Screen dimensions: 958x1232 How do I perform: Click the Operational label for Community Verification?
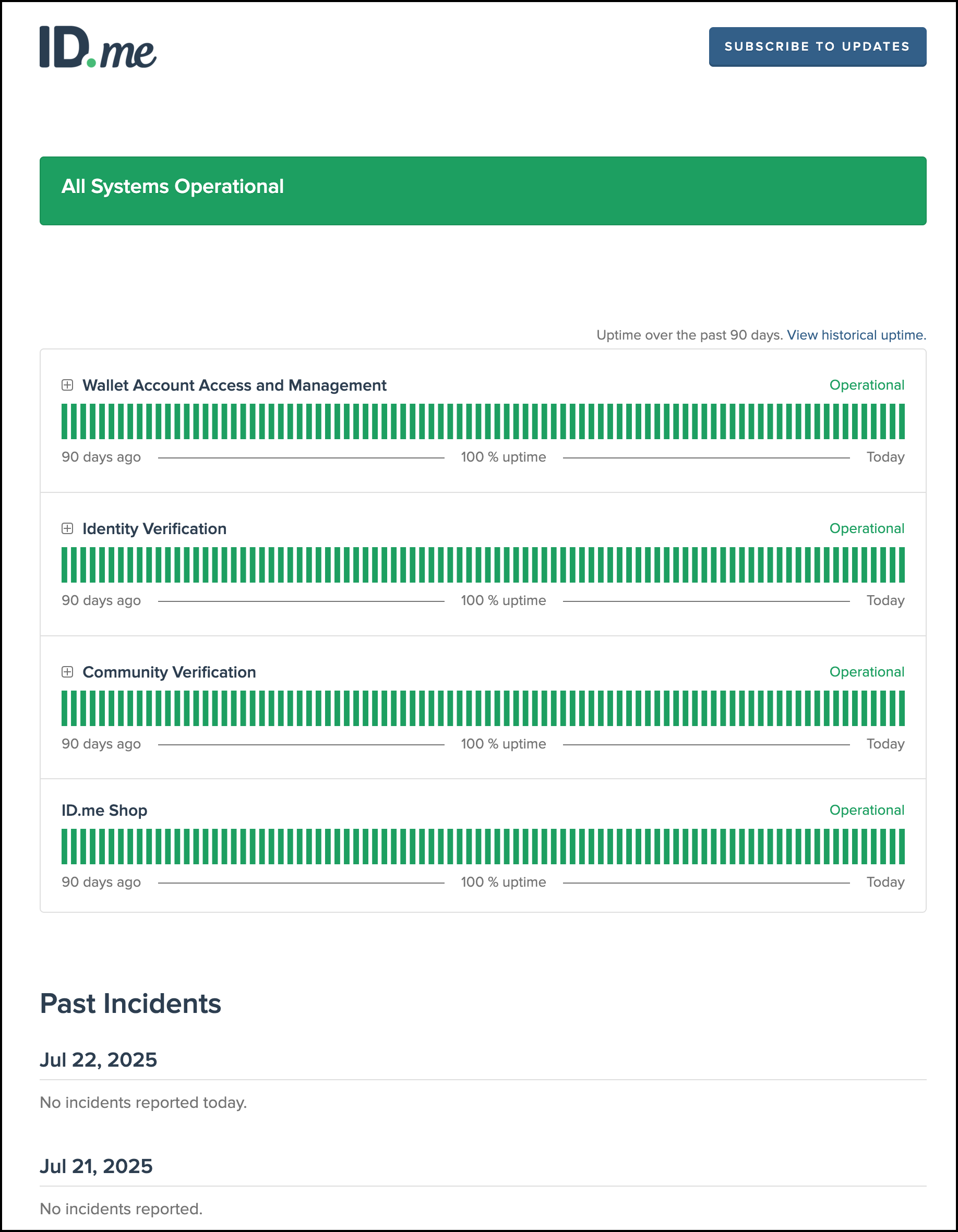[x=867, y=672]
